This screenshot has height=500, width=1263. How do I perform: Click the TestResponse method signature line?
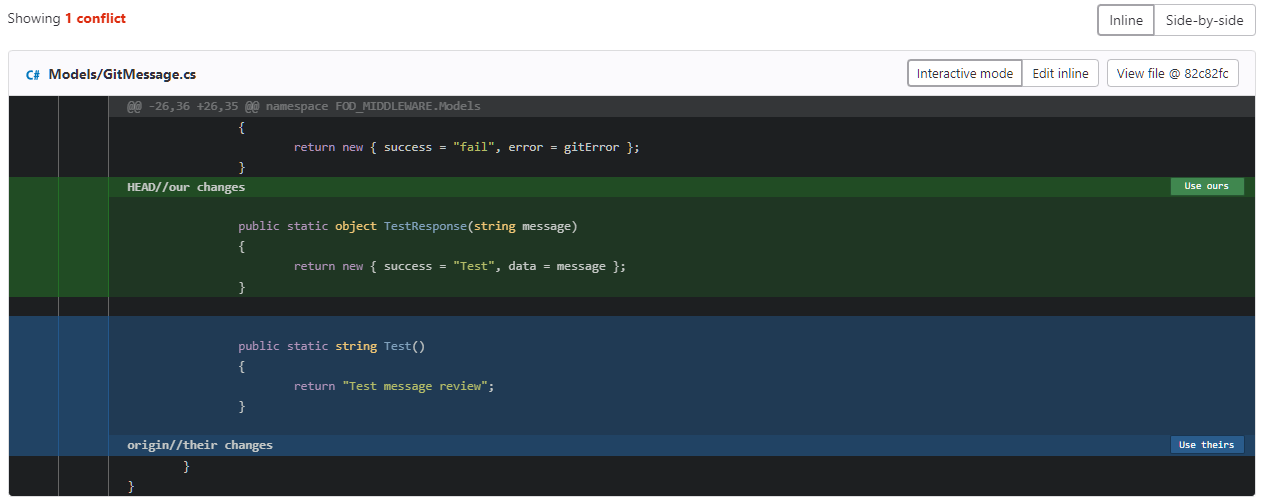pos(407,226)
